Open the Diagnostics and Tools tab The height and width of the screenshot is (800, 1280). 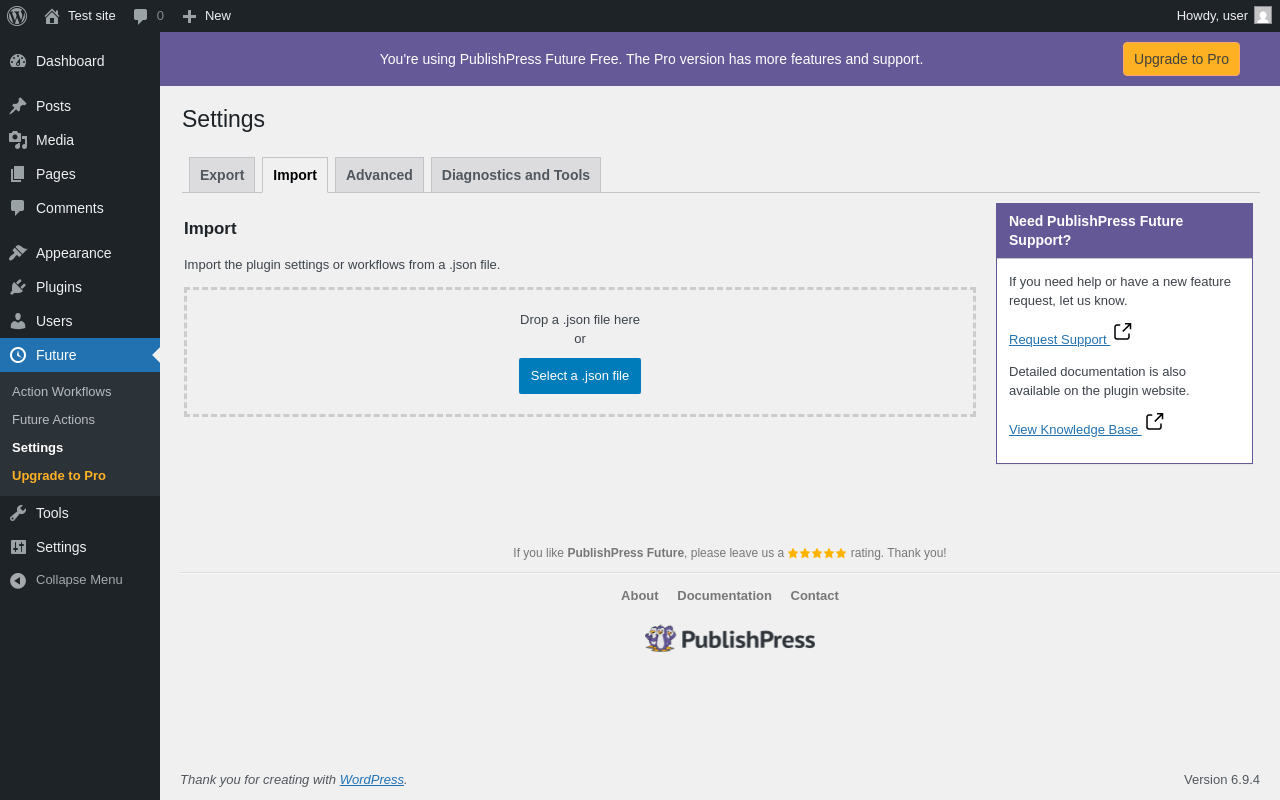tap(516, 175)
